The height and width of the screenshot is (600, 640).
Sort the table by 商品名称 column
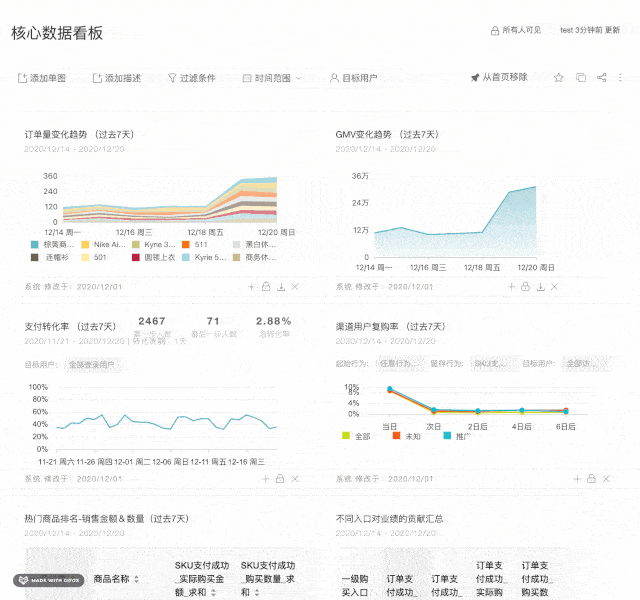click(136, 579)
